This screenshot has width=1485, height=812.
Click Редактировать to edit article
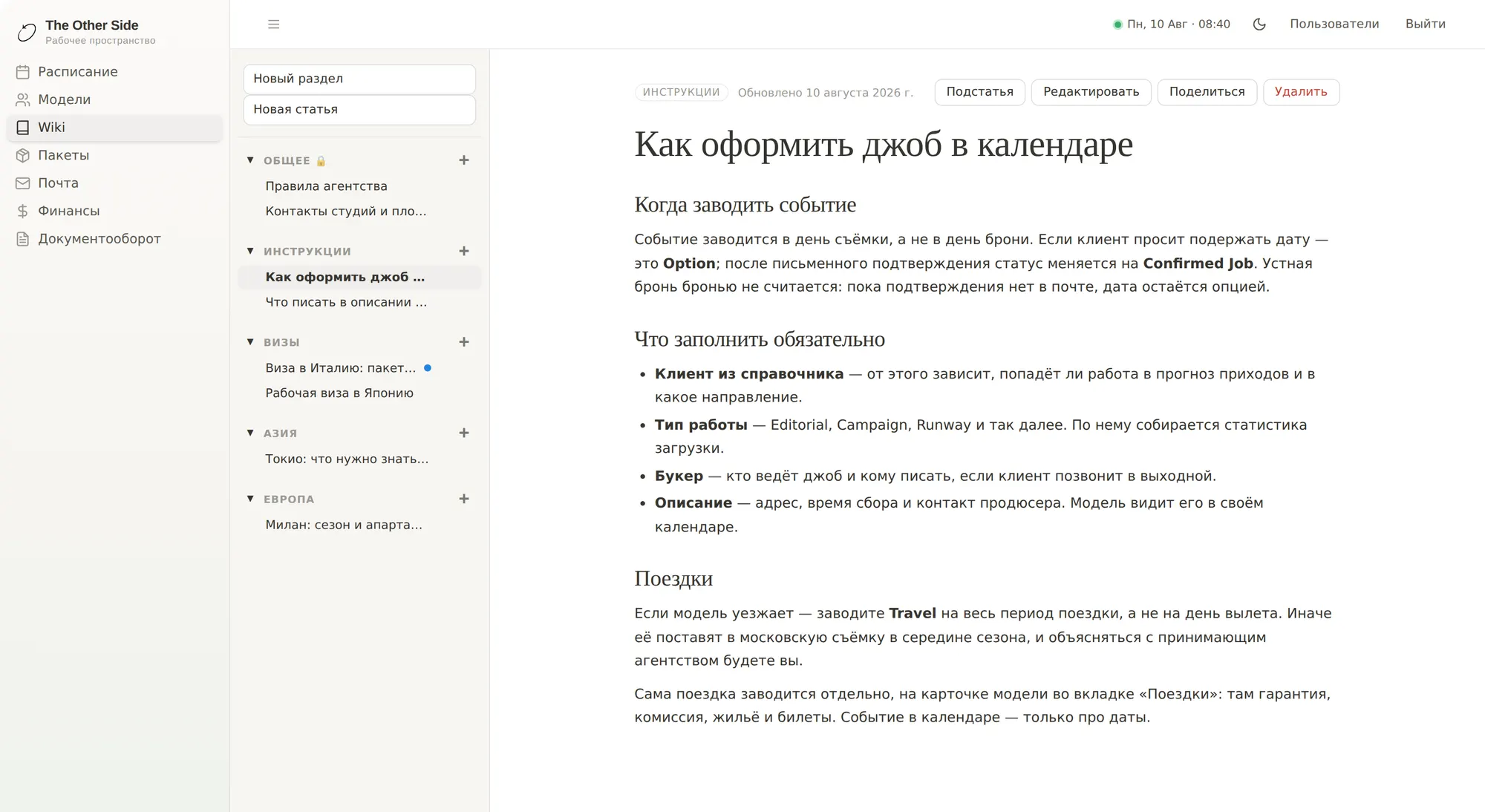click(x=1091, y=92)
